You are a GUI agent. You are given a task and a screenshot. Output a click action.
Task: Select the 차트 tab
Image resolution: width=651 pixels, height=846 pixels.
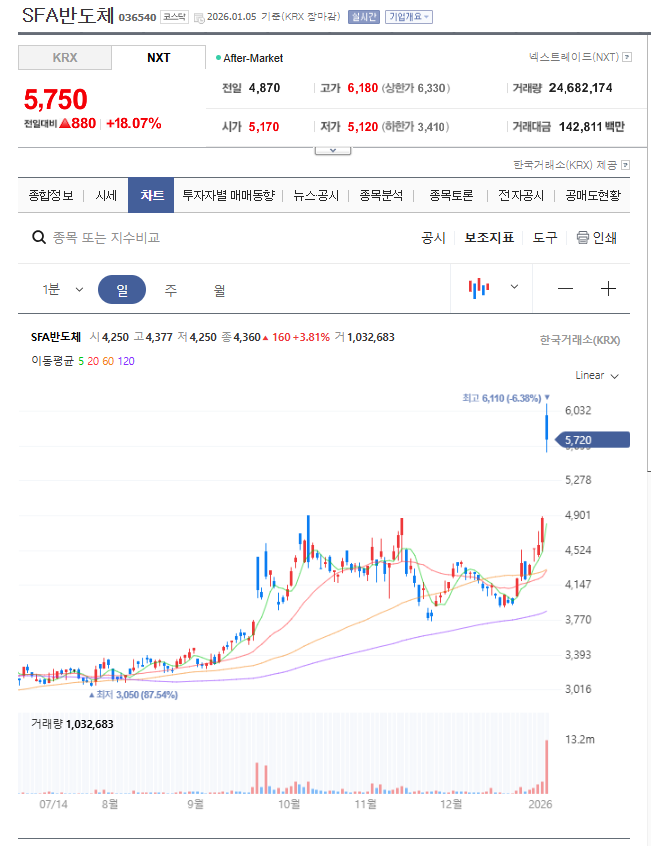coord(151,195)
